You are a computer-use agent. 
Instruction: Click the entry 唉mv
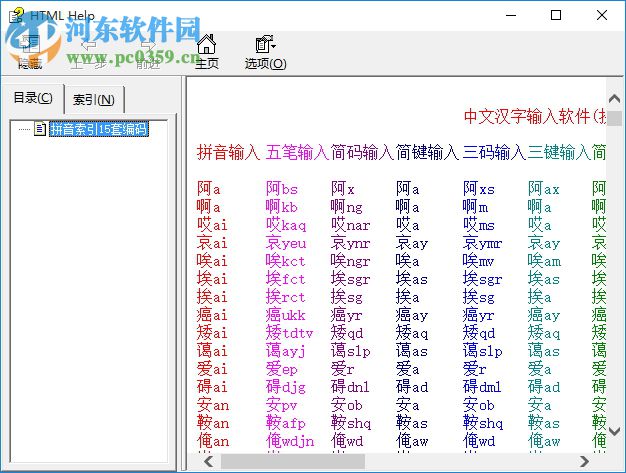pyautogui.click(x=479, y=261)
